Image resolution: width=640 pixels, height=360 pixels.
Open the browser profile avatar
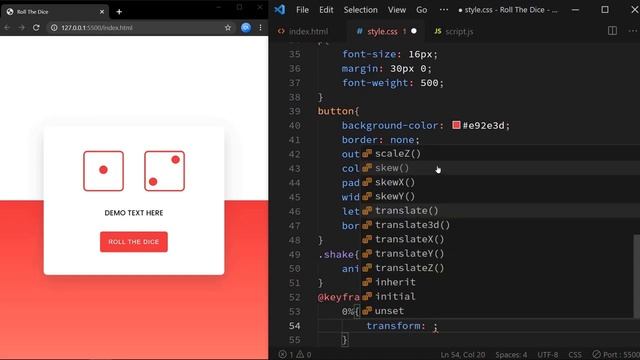pos(246,28)
